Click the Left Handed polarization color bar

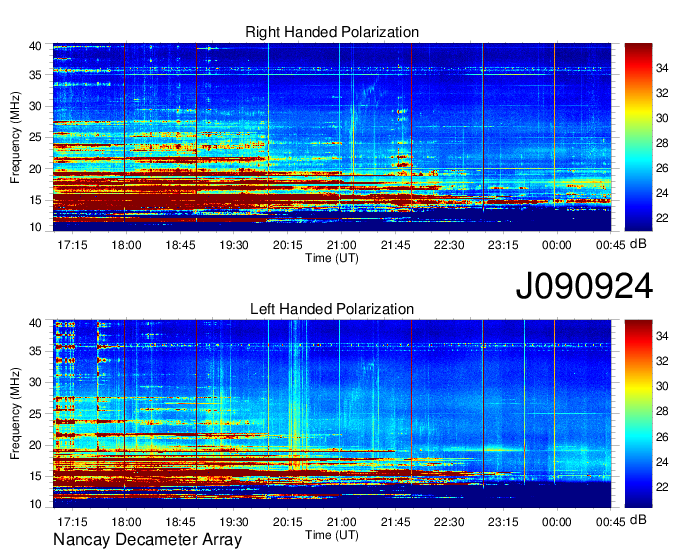coord(638,414)
